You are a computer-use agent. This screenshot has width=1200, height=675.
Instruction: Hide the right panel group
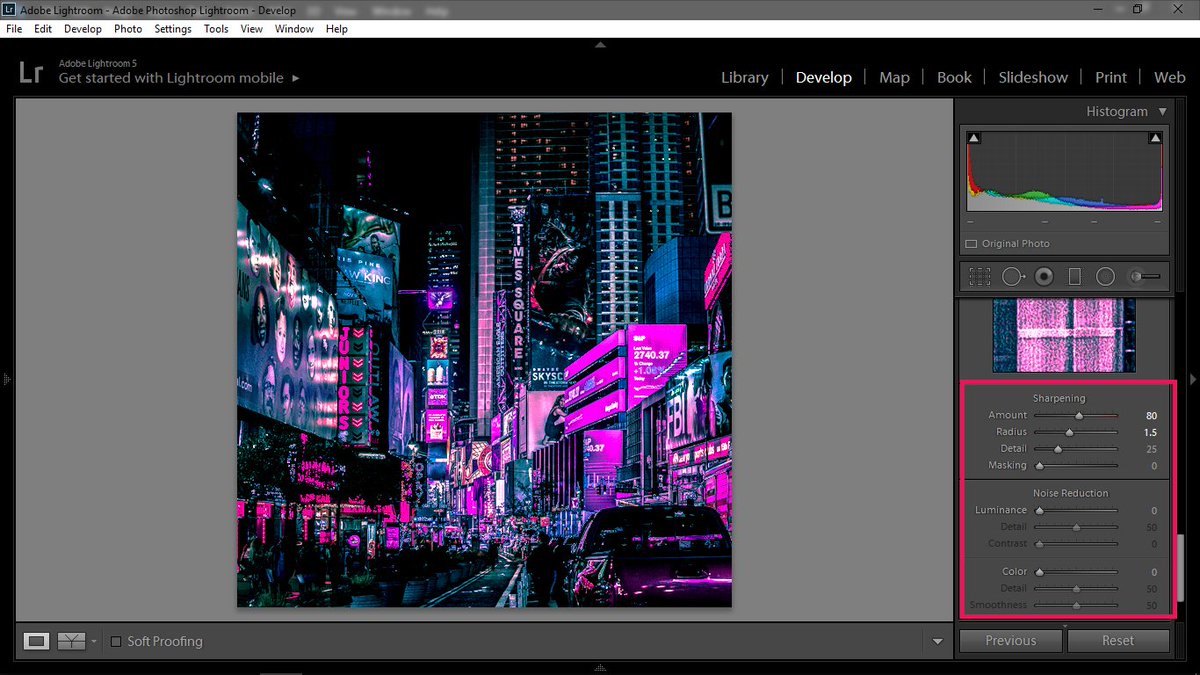coord(1192,379)
